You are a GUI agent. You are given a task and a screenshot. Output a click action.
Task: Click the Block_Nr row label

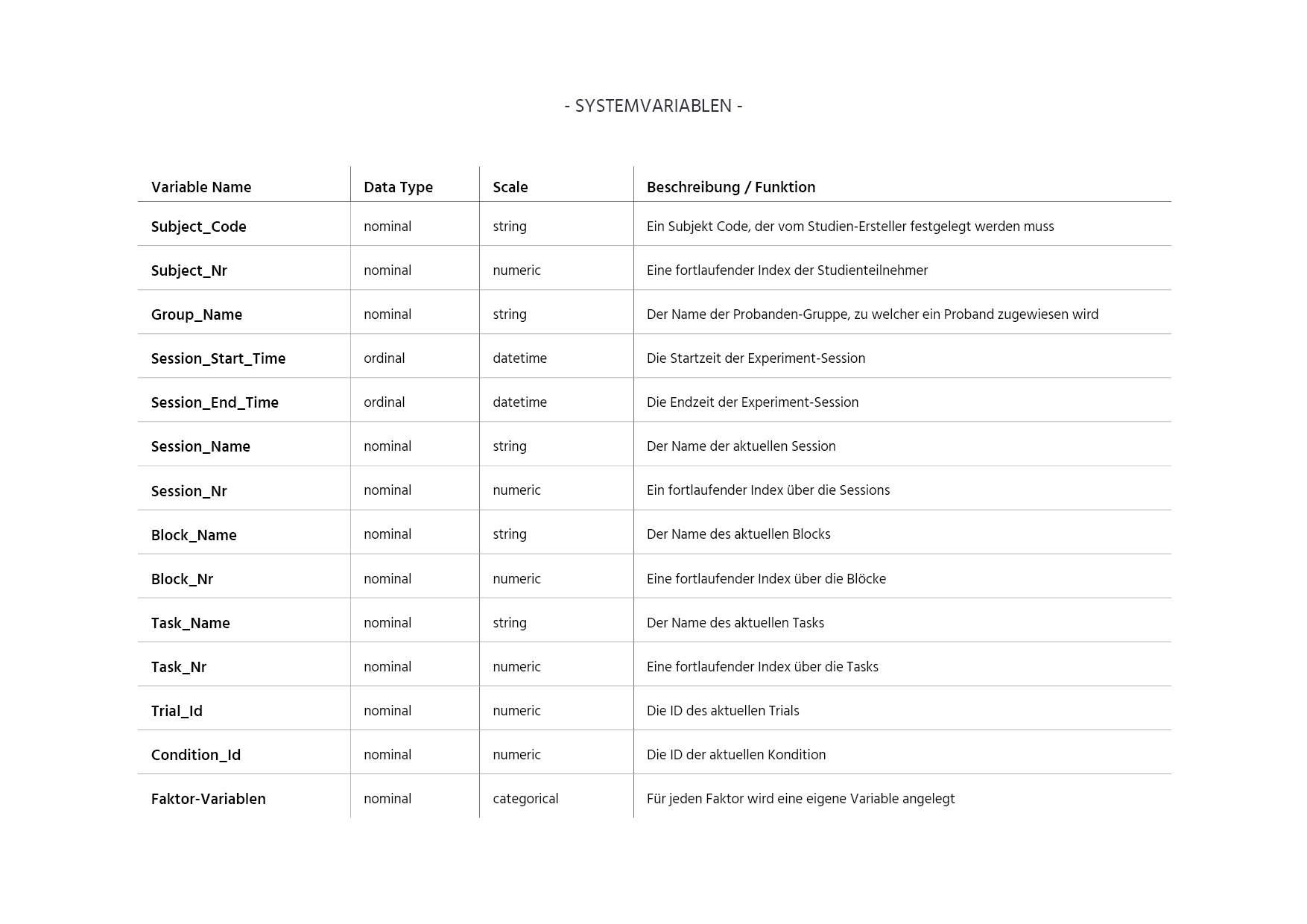183,579
